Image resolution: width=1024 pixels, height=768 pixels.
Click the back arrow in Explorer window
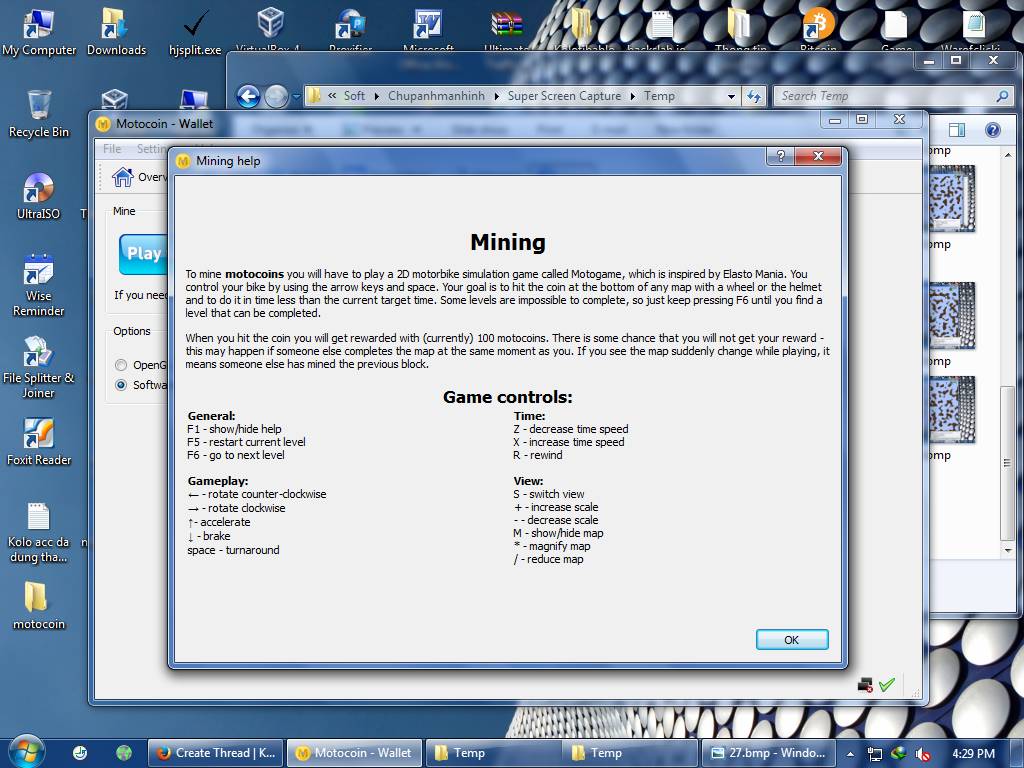pos(248,97)
